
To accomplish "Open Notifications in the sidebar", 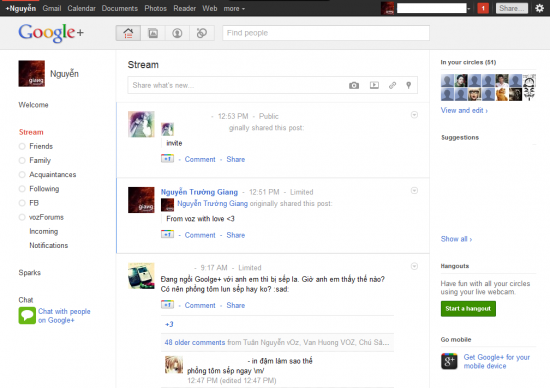I will [x=48, y=245].
